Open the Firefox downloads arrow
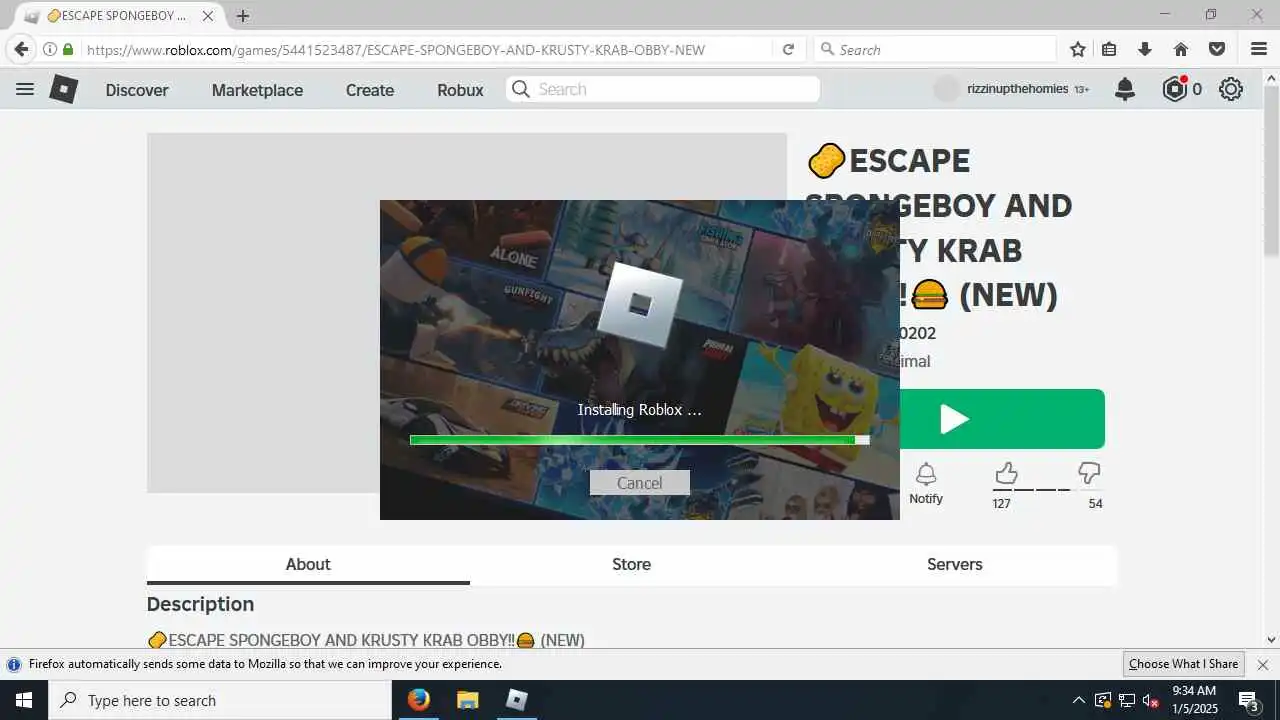Screen dimensions: 1280x720 [1145, 49]
